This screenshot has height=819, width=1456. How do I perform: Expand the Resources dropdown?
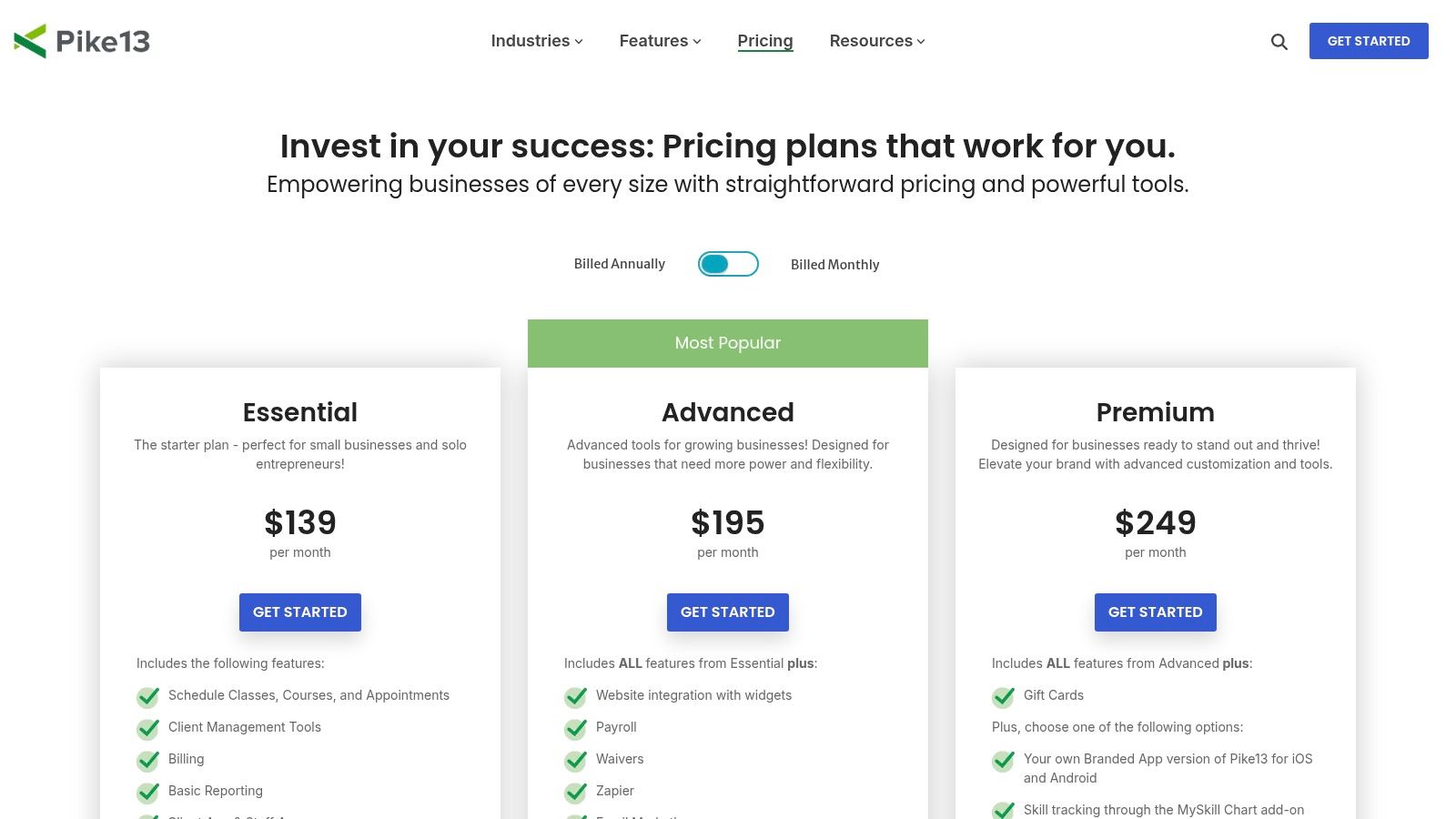point(875,41)
